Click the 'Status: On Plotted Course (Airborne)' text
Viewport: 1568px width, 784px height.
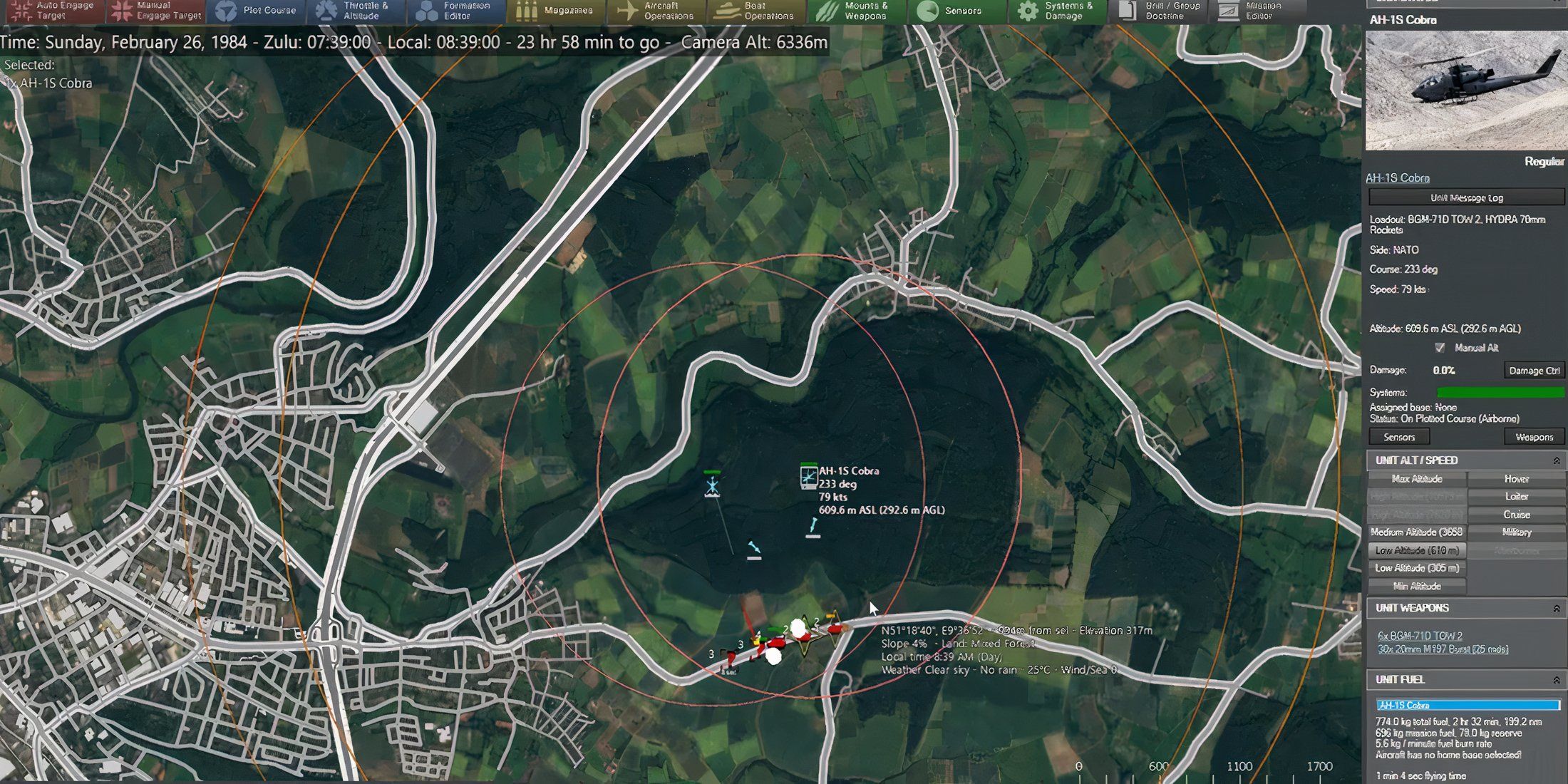(x=1444, y=419)
